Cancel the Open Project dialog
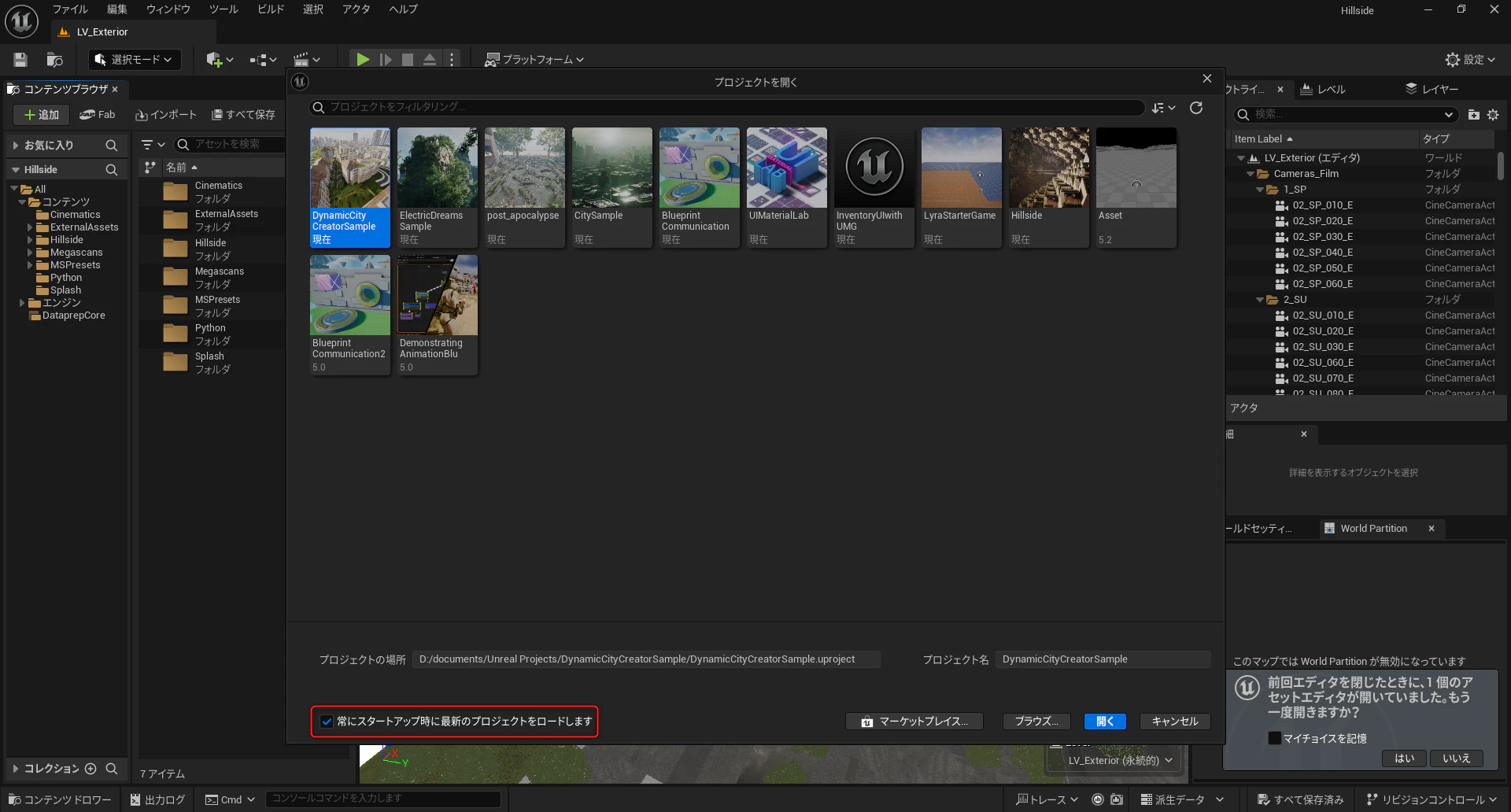The height and width of the screenshot is (812, 1511). click(1175, 722)
